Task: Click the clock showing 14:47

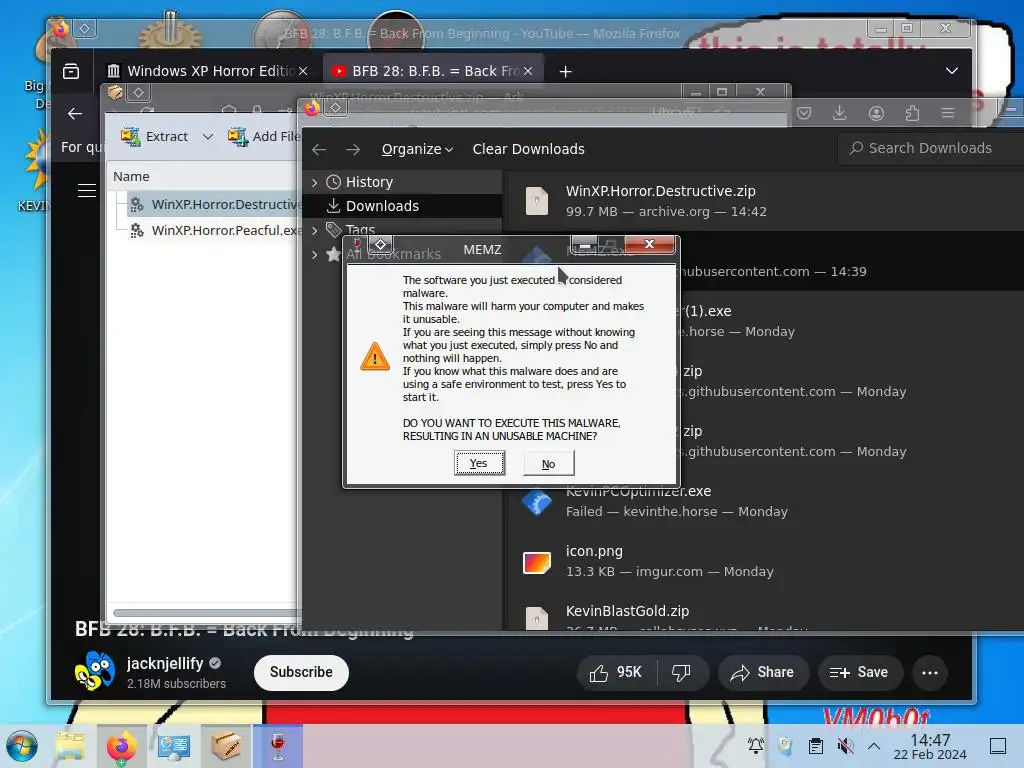Action: click(x=930, y=746)
